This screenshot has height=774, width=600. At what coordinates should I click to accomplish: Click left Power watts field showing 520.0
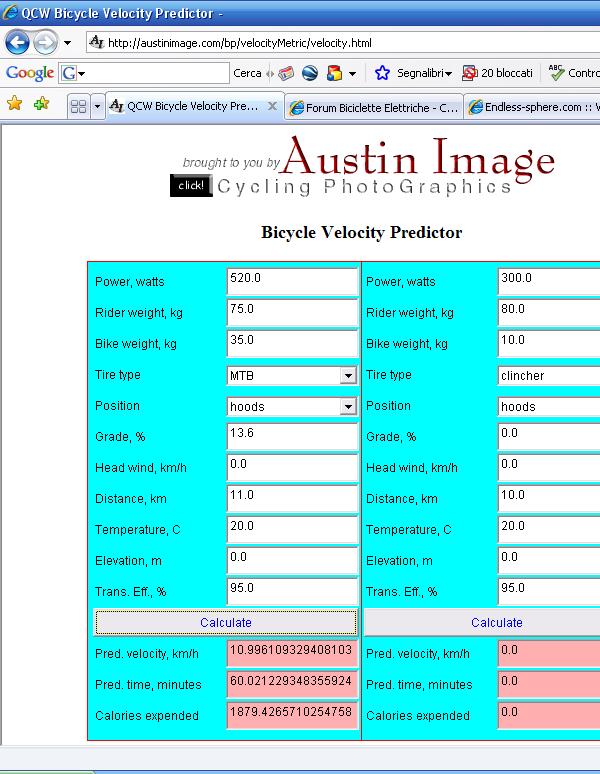(292, 281)
